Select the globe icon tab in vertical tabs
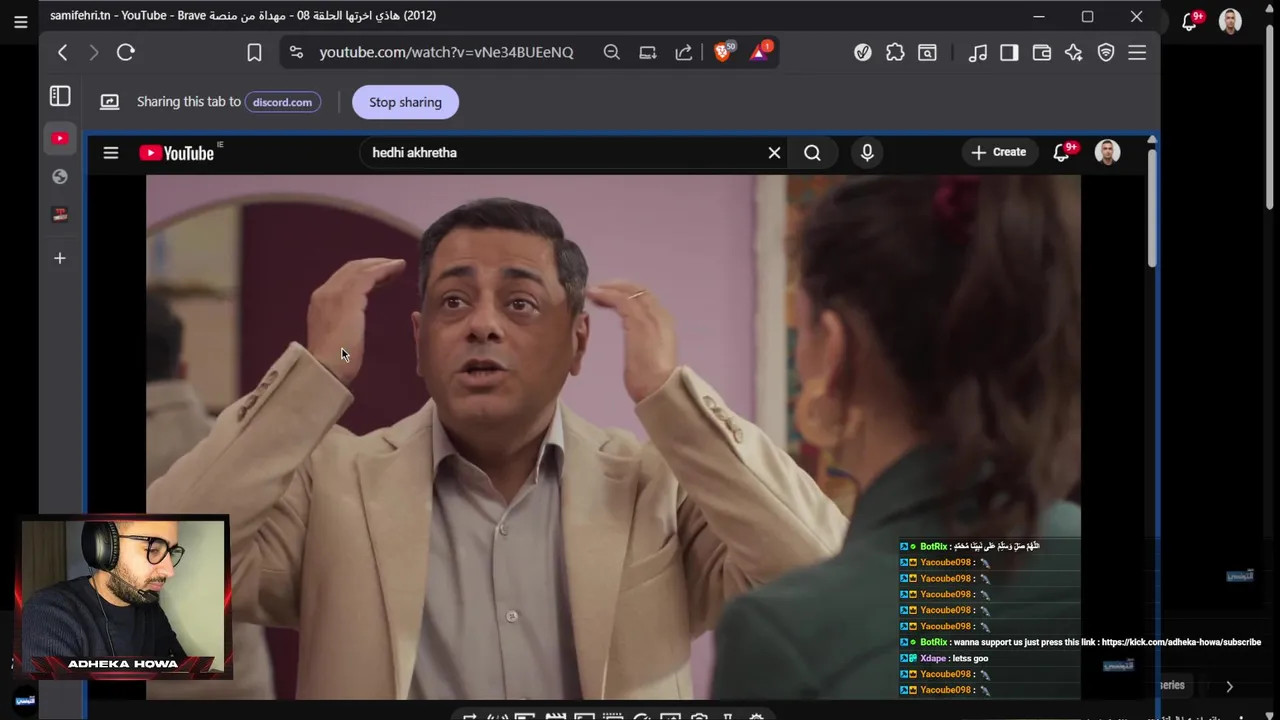The height and width of the screenshot is (720, 1280). (x=60, y=177)
